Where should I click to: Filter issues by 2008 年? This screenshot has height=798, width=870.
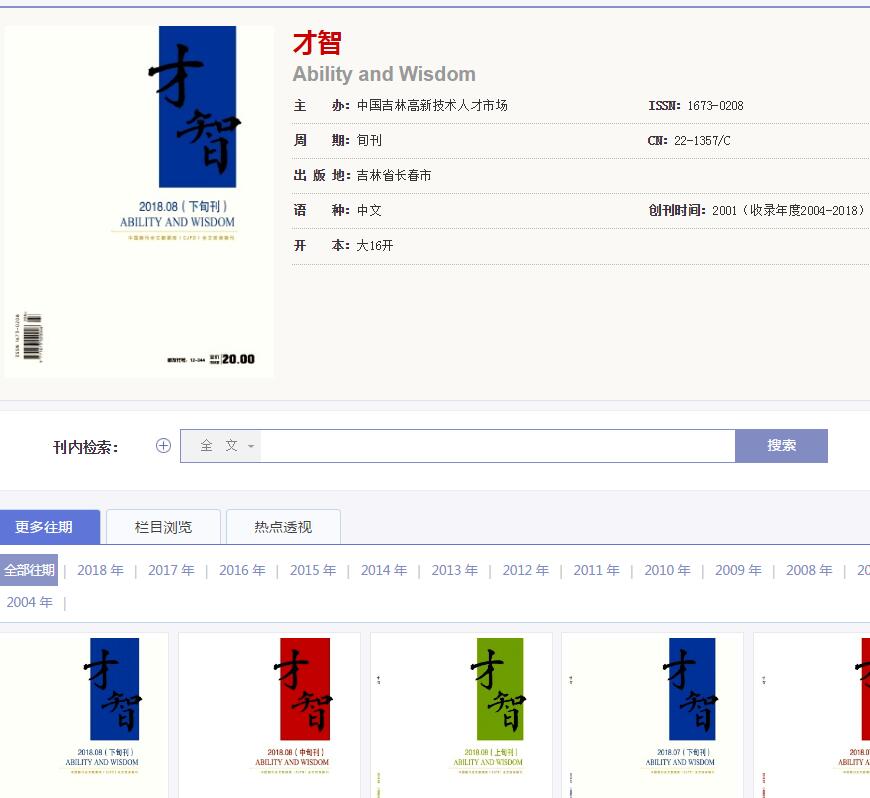coord(810,570)
